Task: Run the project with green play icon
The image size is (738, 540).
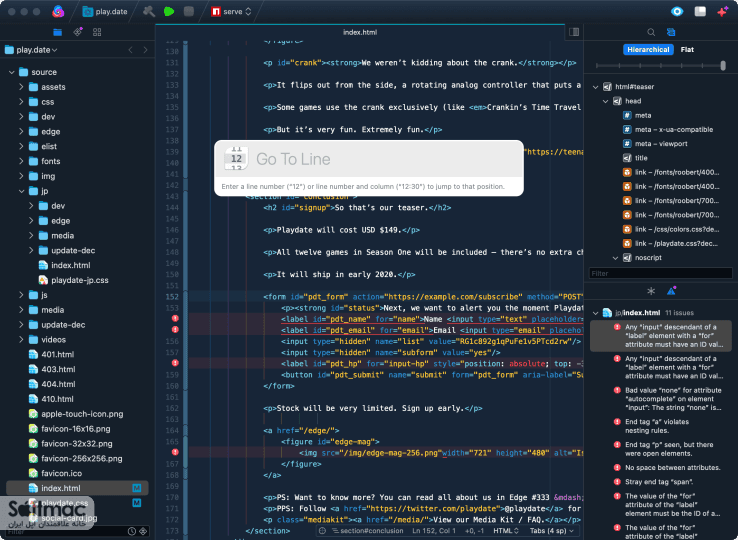Action: (x=169, y=11)
